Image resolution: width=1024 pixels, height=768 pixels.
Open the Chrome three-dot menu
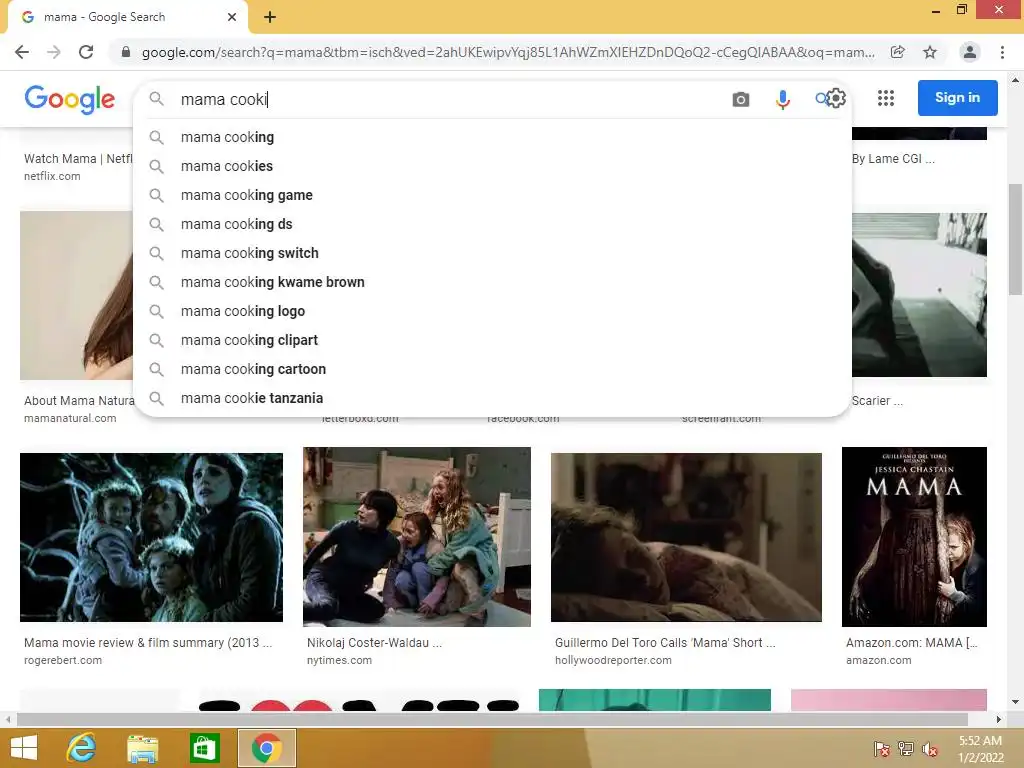point(1002,52)
